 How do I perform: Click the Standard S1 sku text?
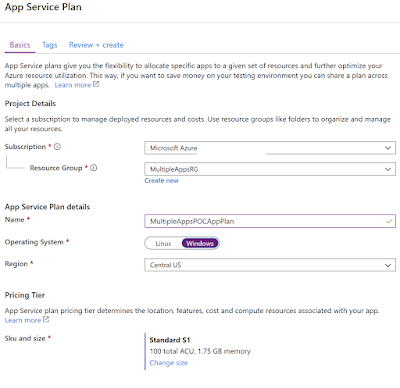(x=170, y=340)
